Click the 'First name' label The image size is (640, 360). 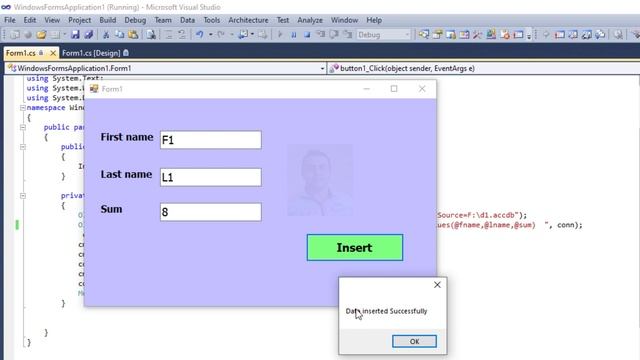127,137
